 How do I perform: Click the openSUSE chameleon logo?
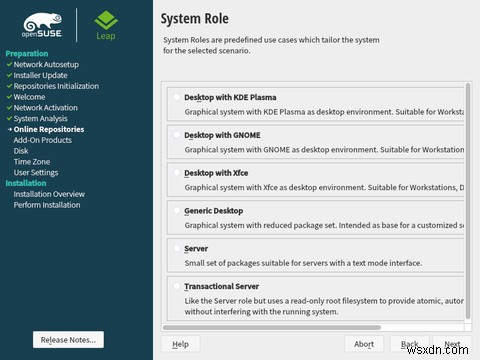(x=42, y=25)
